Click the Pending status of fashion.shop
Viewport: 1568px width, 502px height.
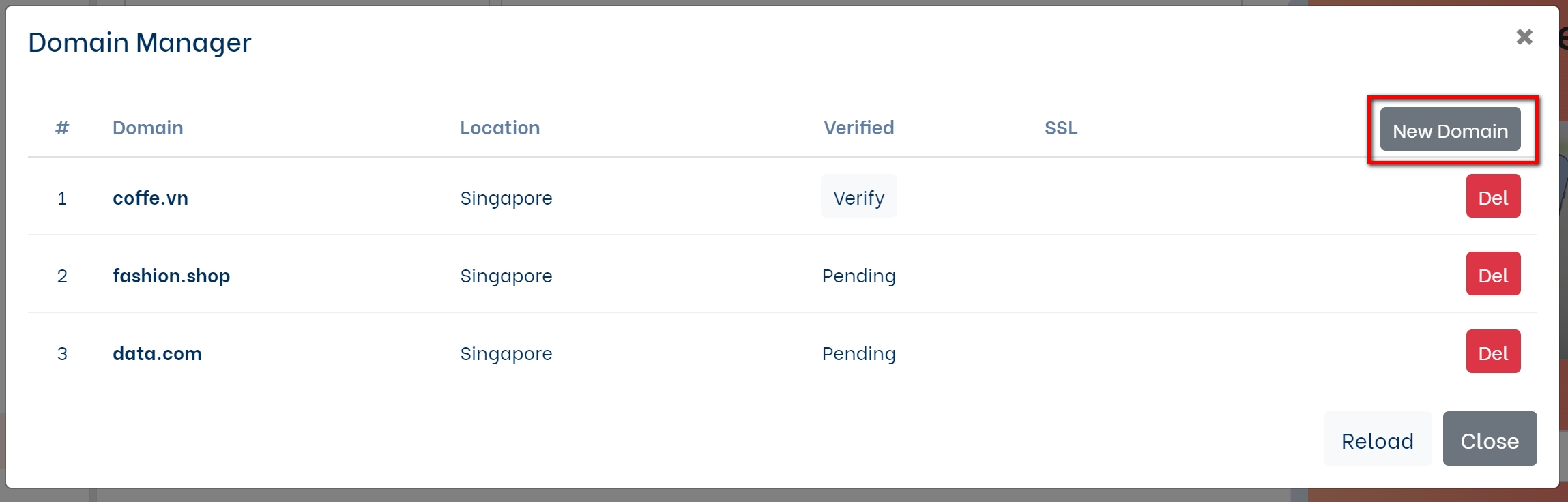858,276
